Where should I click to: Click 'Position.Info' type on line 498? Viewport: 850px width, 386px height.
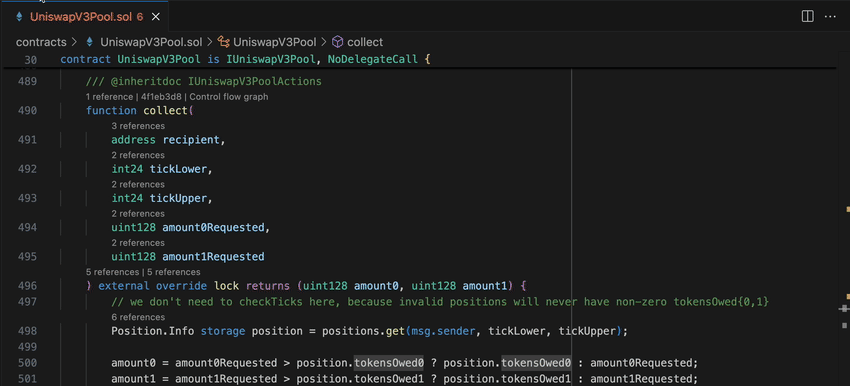153,331
